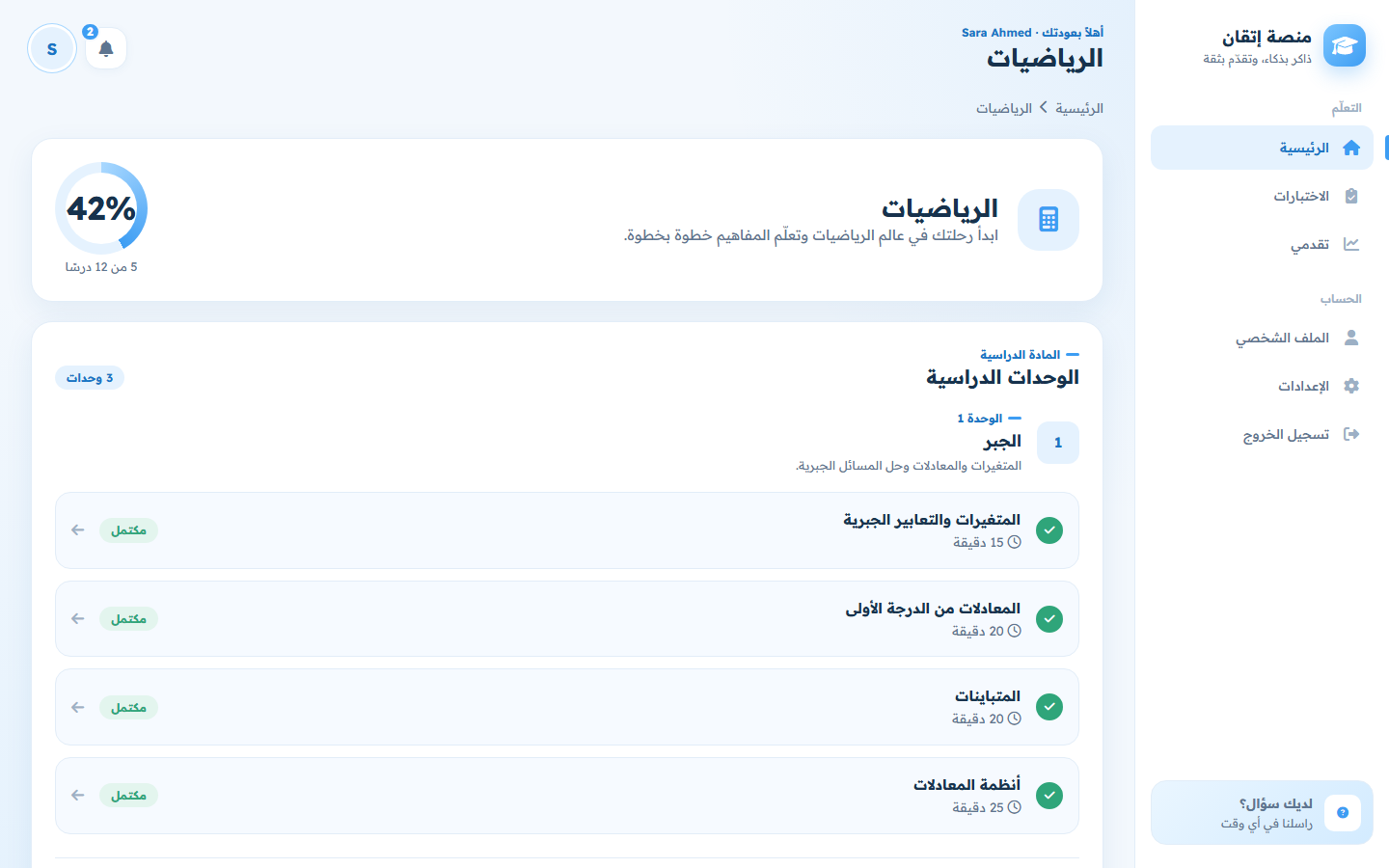Click the user avatar with letter S
This screenshot has height=868, width=1389.
pyautogui.click(x=52, y=48)
